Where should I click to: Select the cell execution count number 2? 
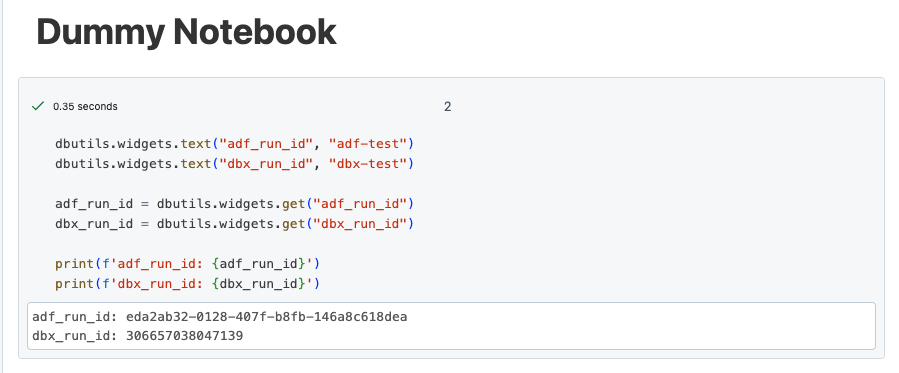pyautogui.click(x=447, y=107)
